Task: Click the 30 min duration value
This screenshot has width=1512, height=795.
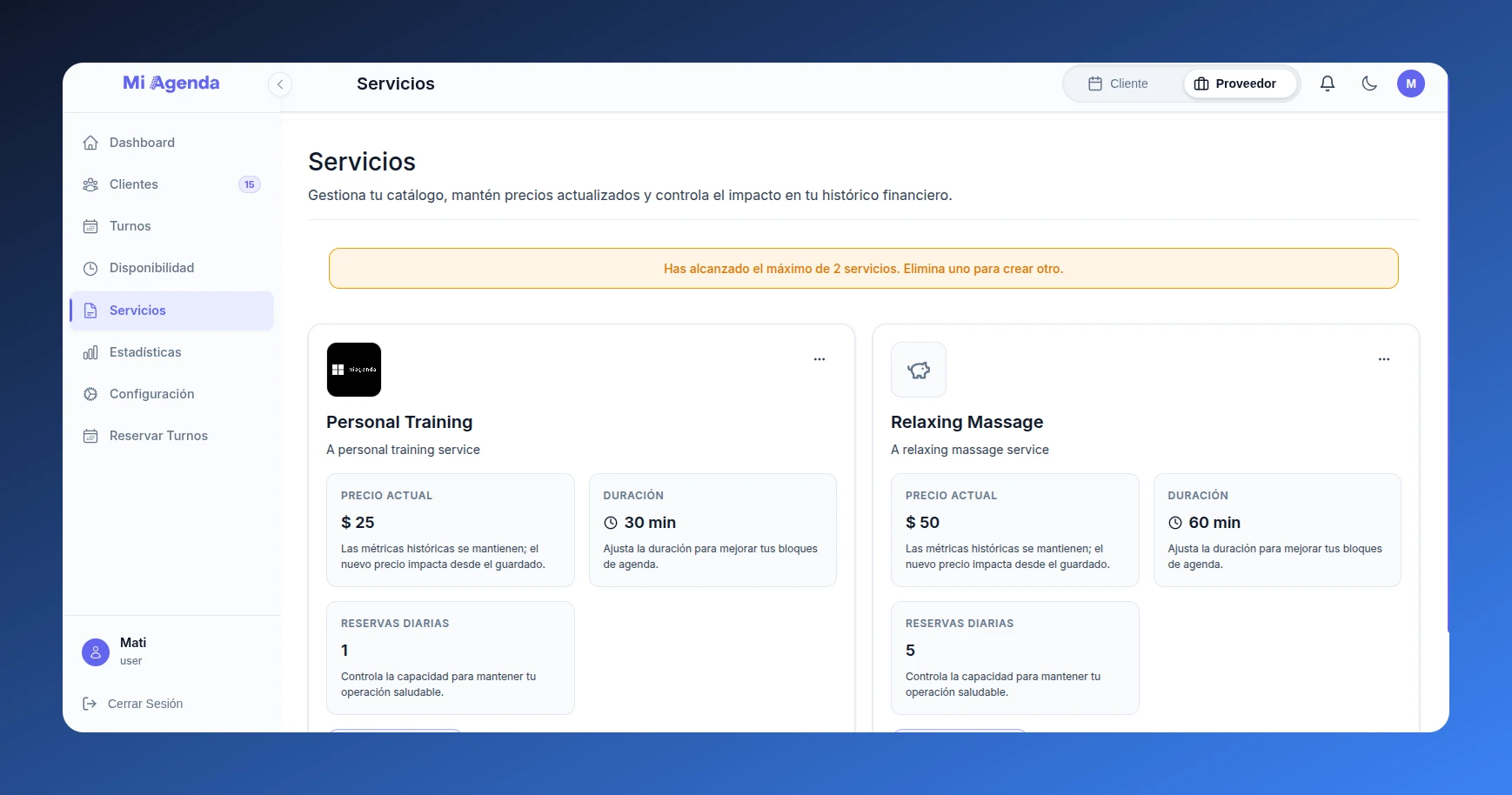Action: (x=650, y=523)
